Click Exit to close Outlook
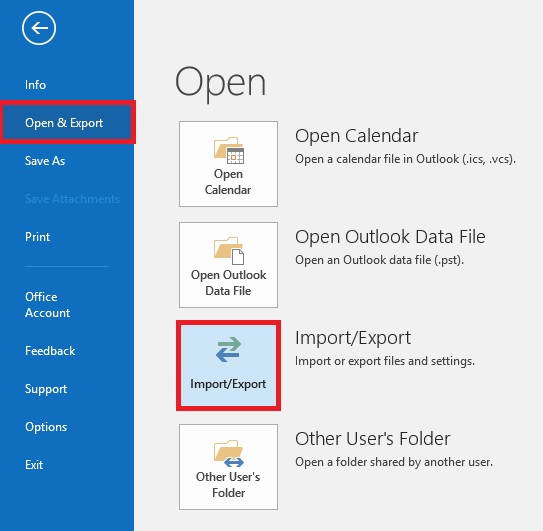 34,465
